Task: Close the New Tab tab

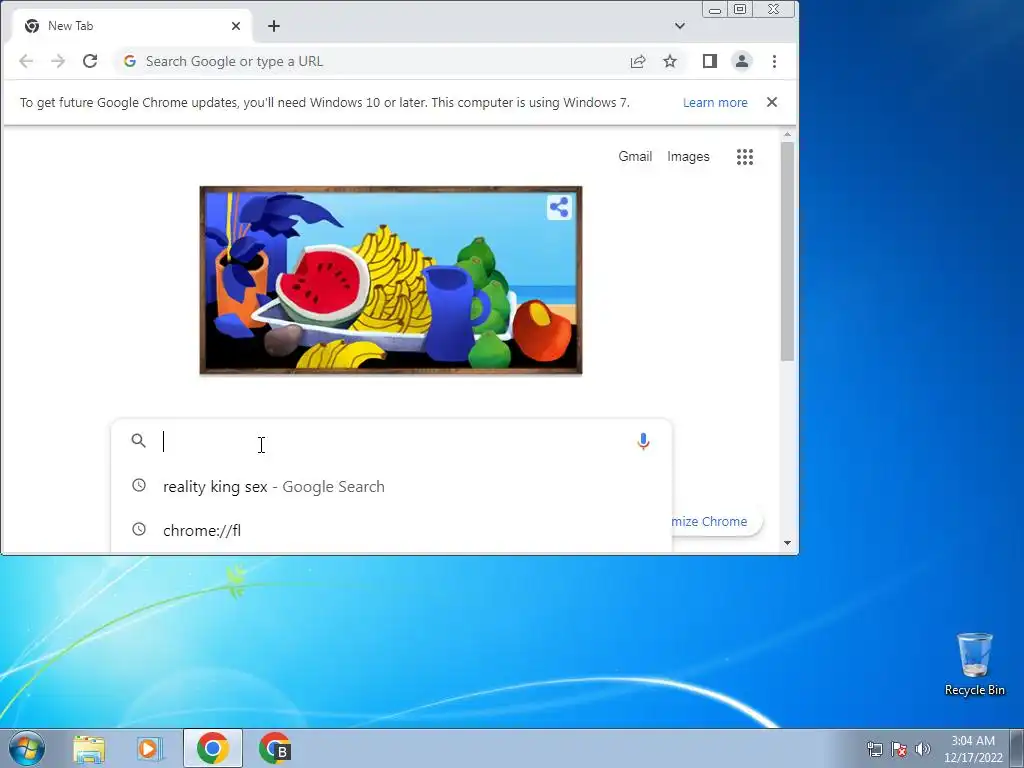Action: coord(236,26)
